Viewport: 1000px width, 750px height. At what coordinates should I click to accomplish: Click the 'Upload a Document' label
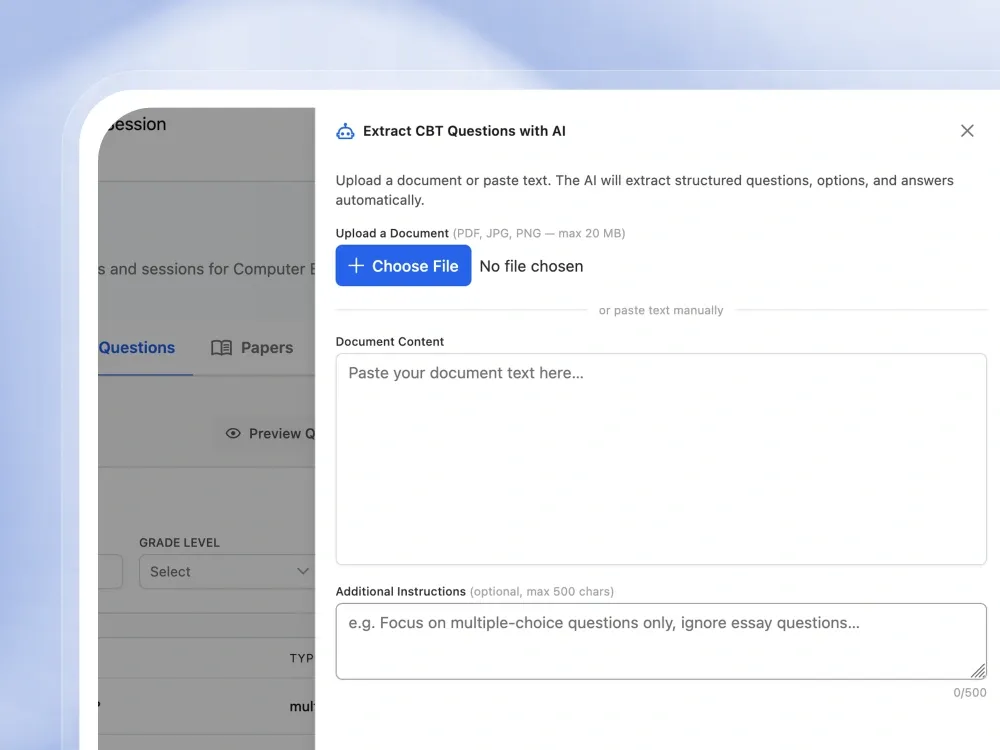point(392,233)
